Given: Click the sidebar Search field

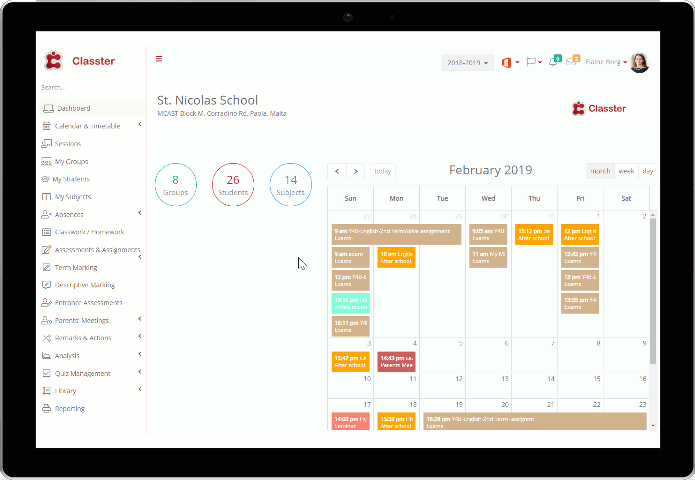Looking at the screenshot, I should [x=91, y=88].
